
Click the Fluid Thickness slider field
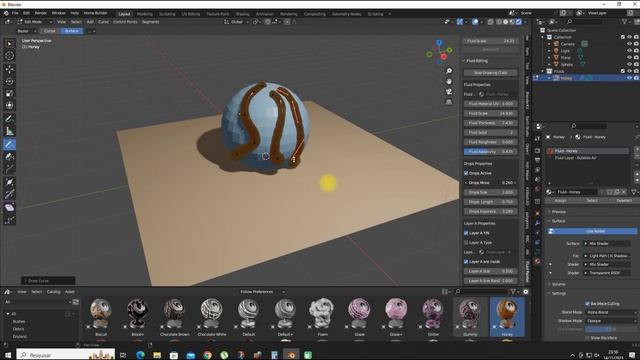pyautogui.click(x=491, y=123)
